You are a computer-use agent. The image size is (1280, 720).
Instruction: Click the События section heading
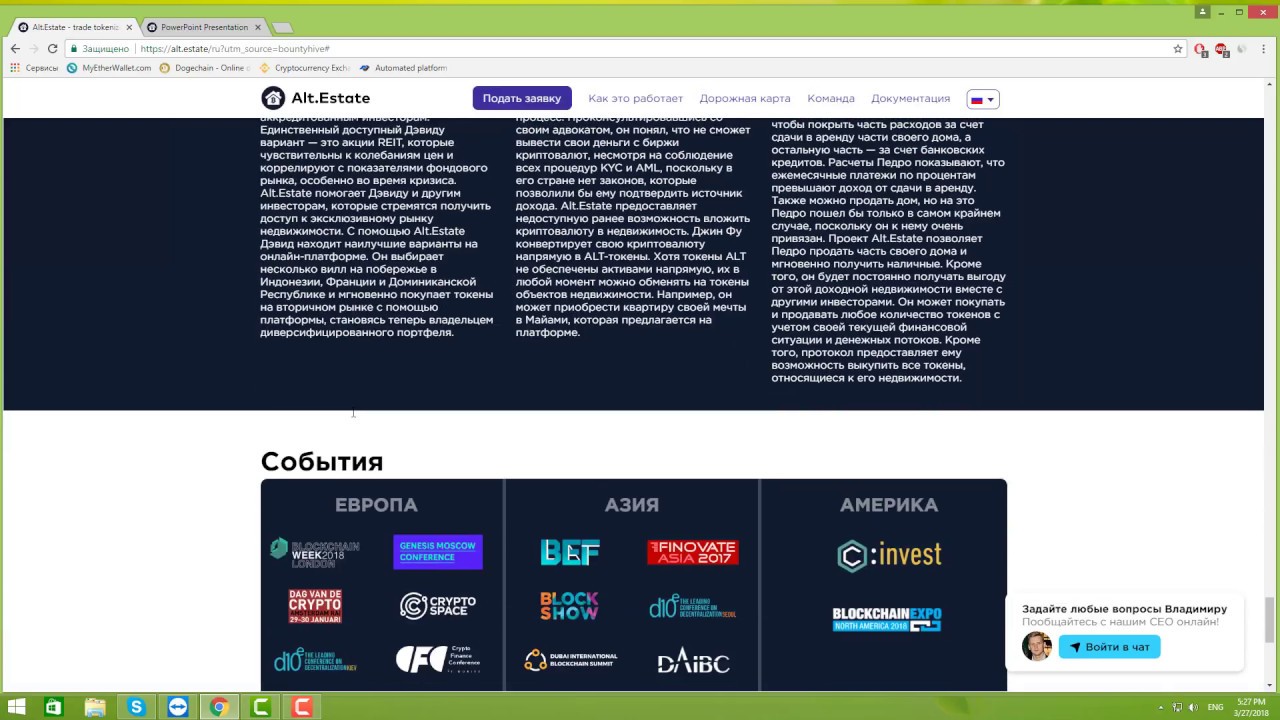pyautogui.click(x=322, y=461)
